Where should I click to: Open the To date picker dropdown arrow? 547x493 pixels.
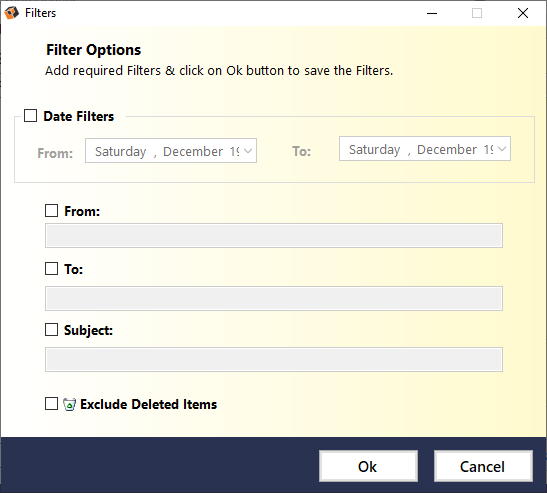[502, 149]
